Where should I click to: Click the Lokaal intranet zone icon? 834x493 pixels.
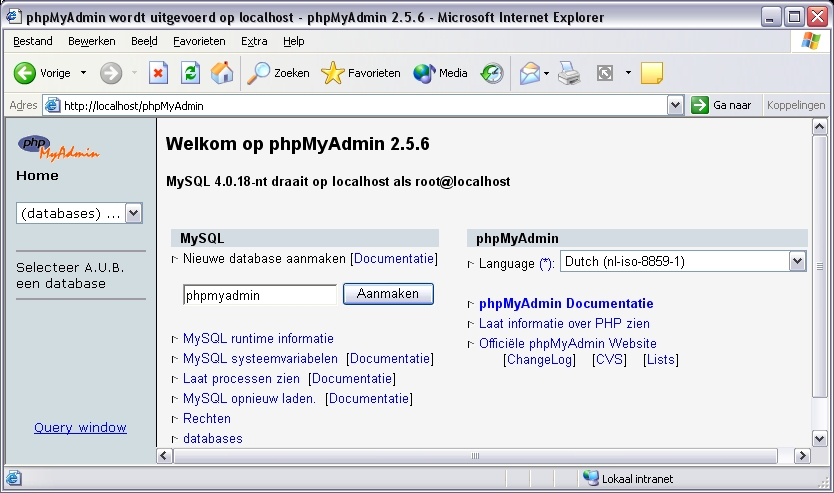[590, 478]
